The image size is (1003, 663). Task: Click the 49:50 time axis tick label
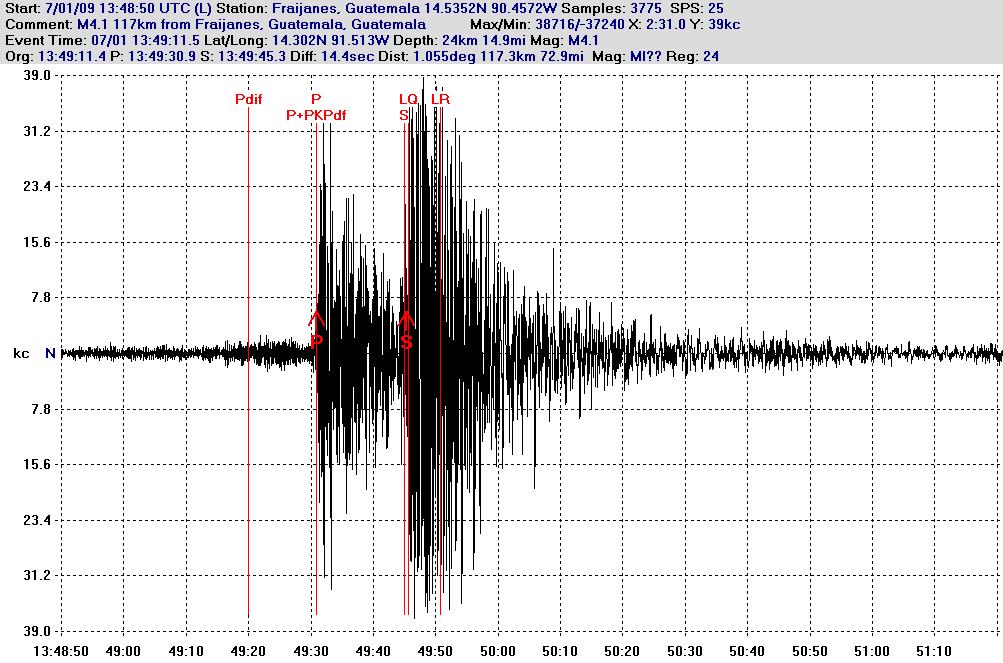(x=436, y=650)
